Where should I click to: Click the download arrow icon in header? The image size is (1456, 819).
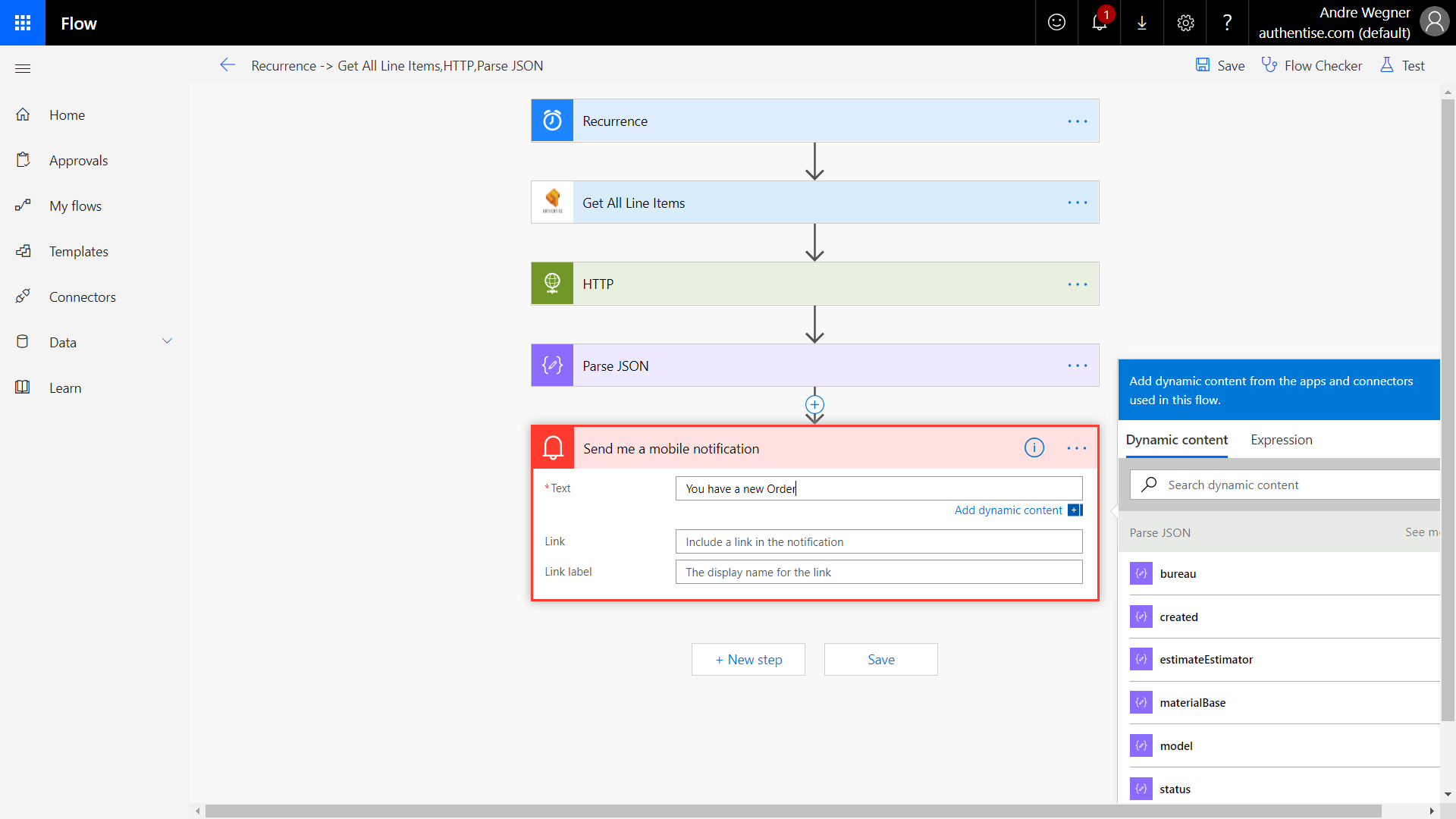1142,23
